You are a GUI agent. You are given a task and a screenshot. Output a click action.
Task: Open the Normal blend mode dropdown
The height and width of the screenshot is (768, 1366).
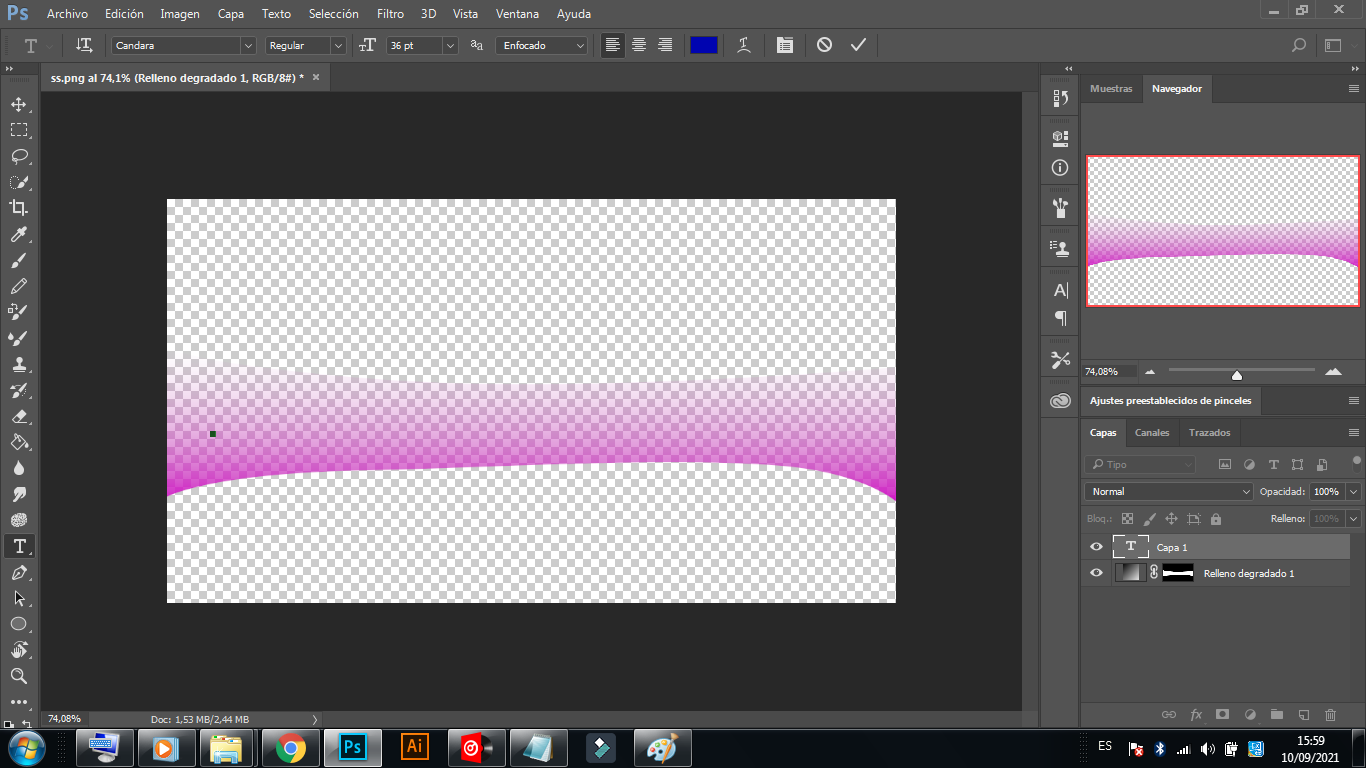[x=1168, y=492]
